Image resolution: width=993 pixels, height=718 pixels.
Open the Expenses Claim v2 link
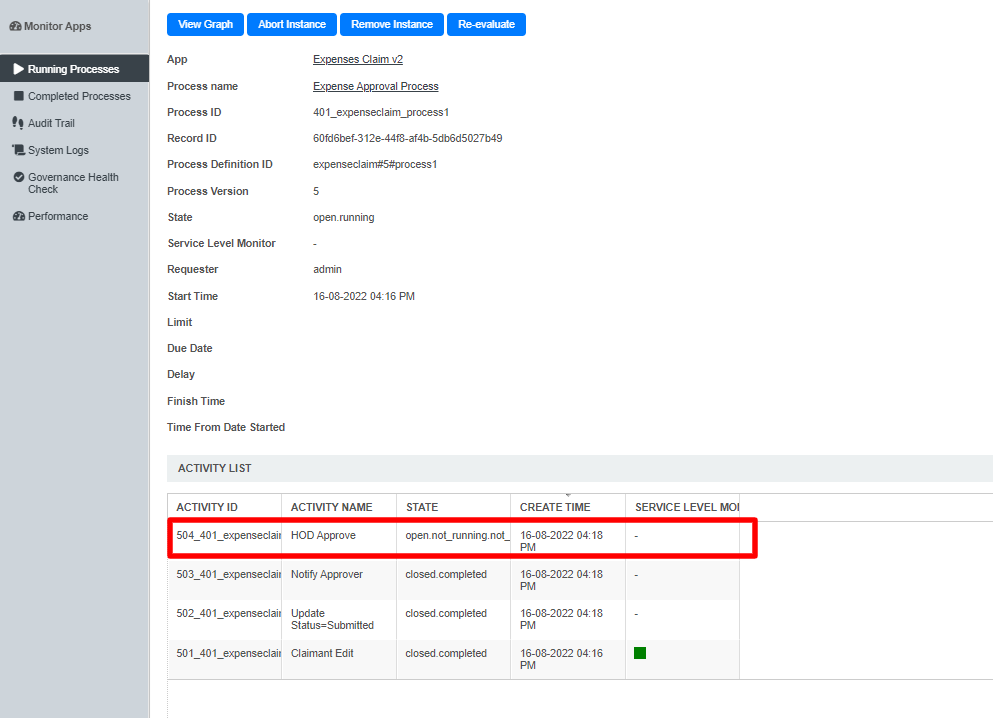pos(358,59)
